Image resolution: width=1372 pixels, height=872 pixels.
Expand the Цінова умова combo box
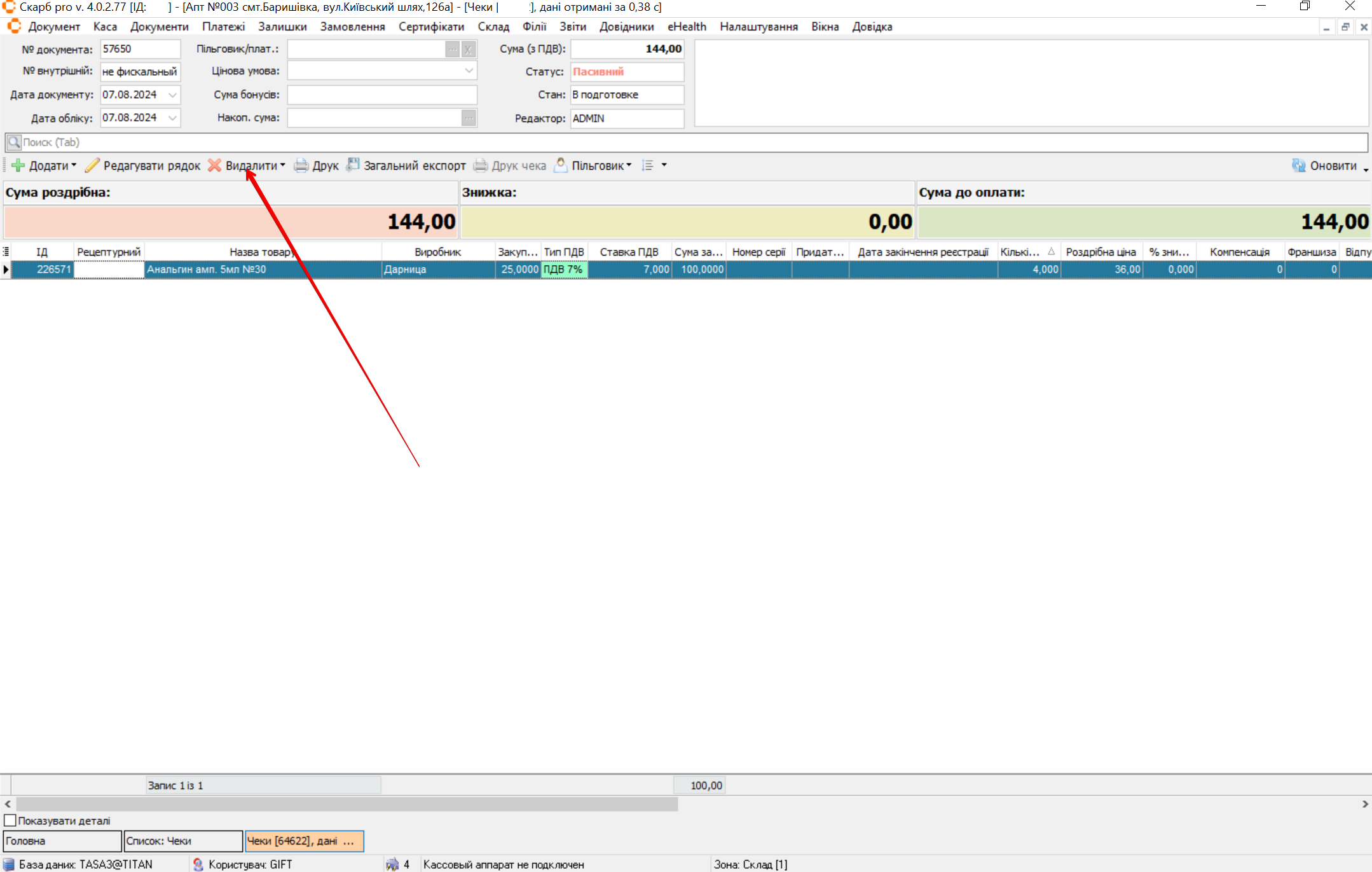pos(469,71)
